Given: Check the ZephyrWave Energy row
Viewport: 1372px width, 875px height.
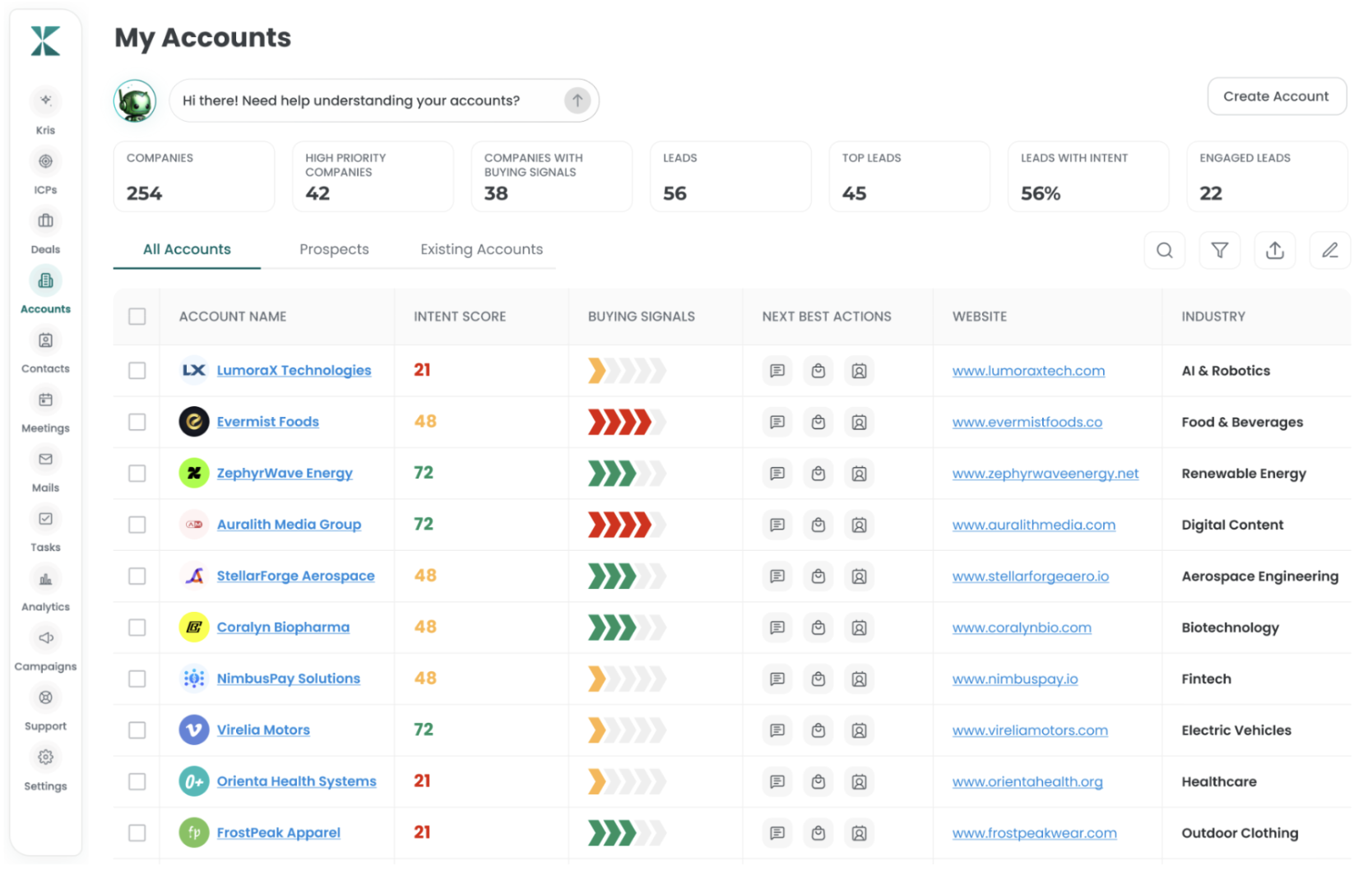Looking at the screenshot, I should point(137,474).
